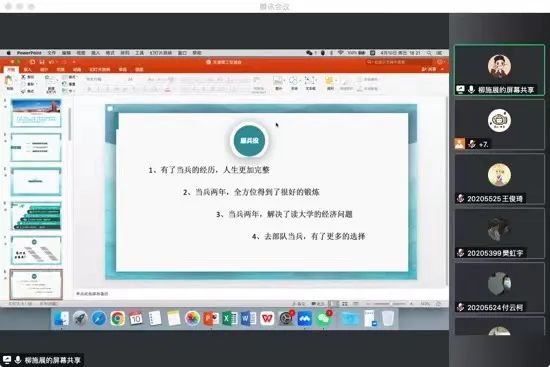Open Excel icon in the dock

229,319
